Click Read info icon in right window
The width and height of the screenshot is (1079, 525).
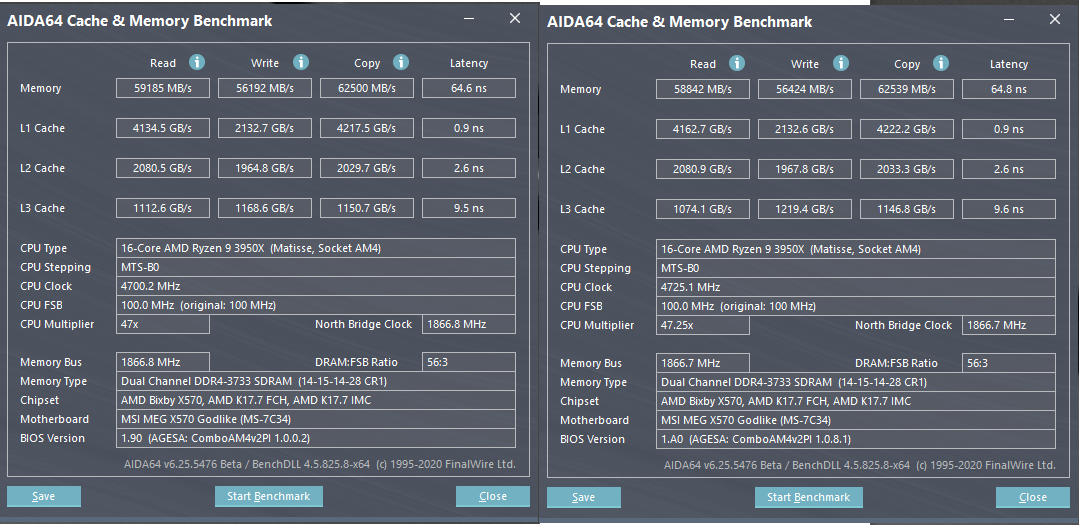tap(737, 63)
